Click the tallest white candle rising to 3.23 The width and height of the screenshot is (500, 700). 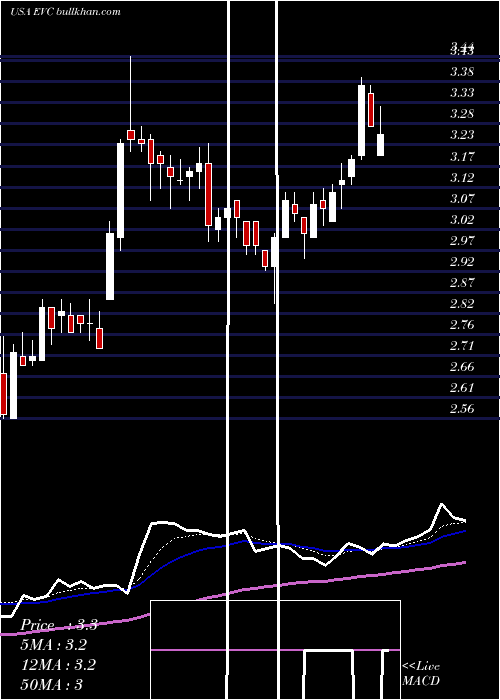click(121, 191)
